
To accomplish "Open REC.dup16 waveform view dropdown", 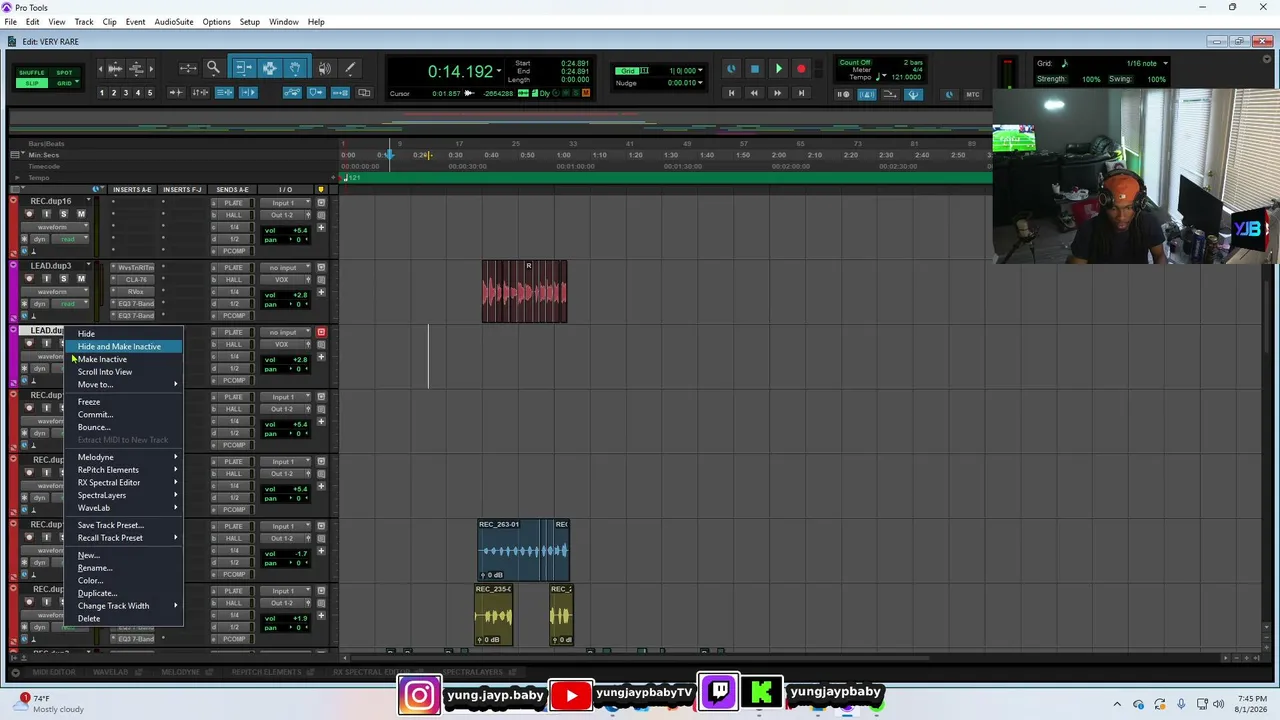I will coord(57,227).
